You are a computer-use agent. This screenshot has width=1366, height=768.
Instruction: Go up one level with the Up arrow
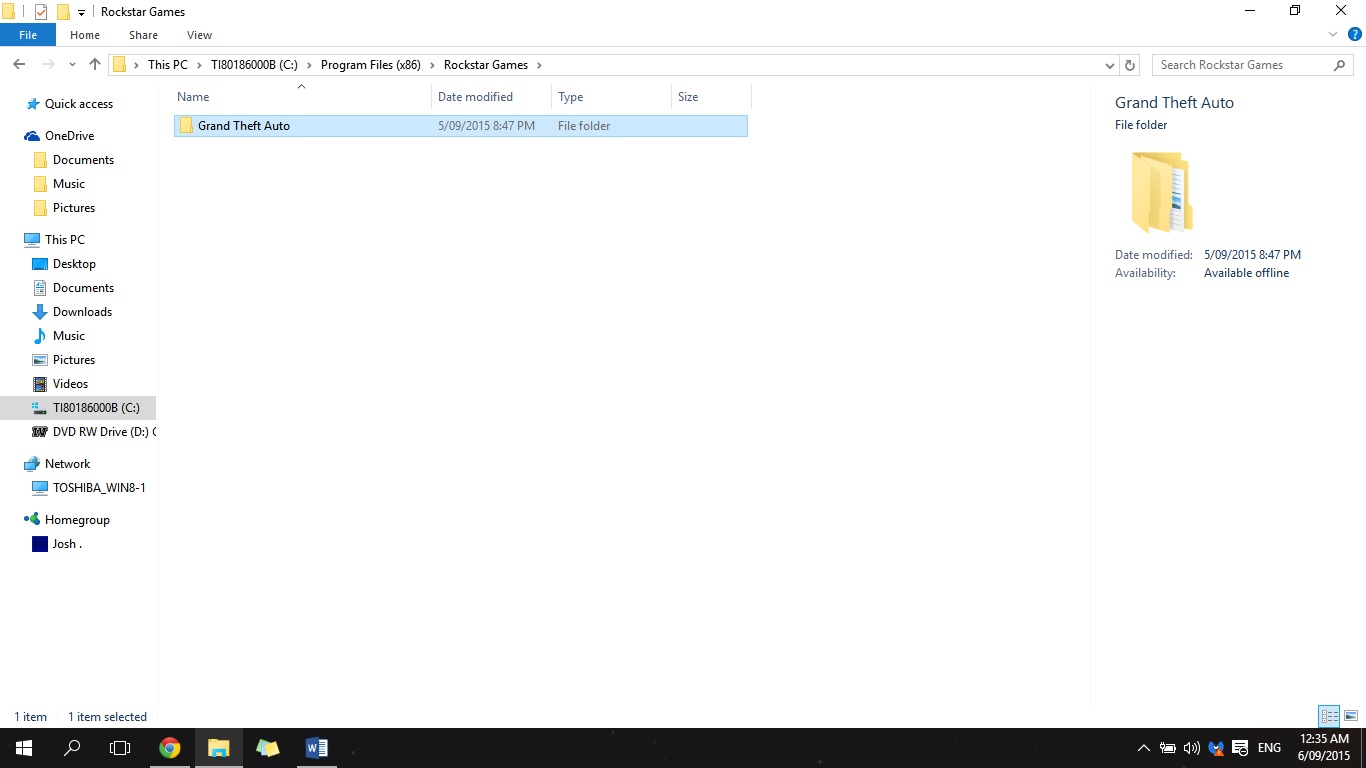pos(95,64)
